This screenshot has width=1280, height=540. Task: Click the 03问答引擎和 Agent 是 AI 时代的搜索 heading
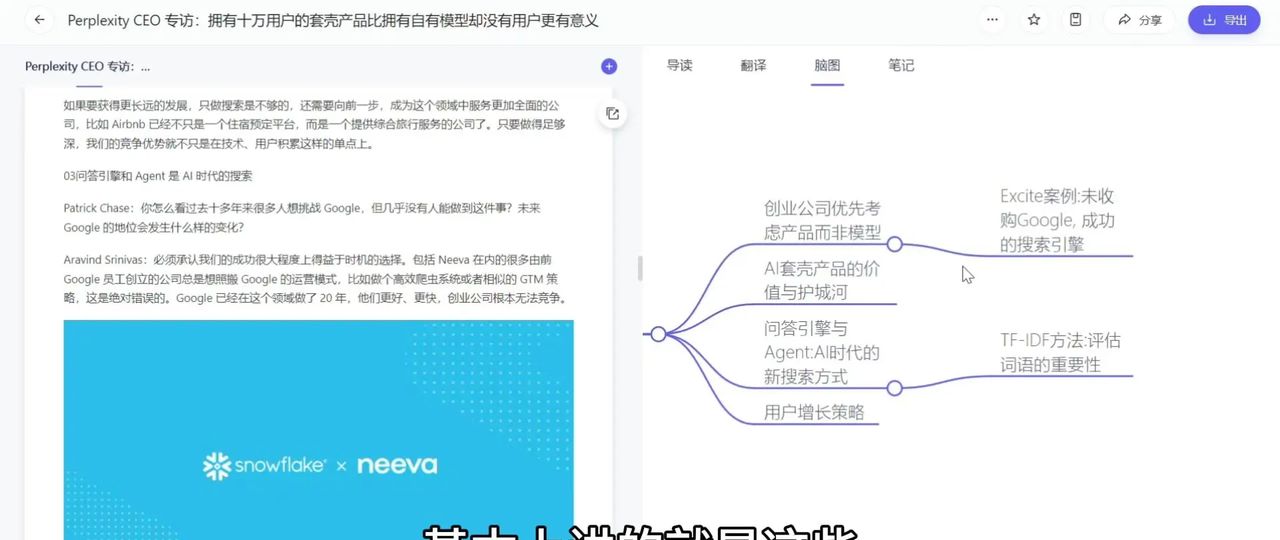pyautogui.click(x=158, y=176)
